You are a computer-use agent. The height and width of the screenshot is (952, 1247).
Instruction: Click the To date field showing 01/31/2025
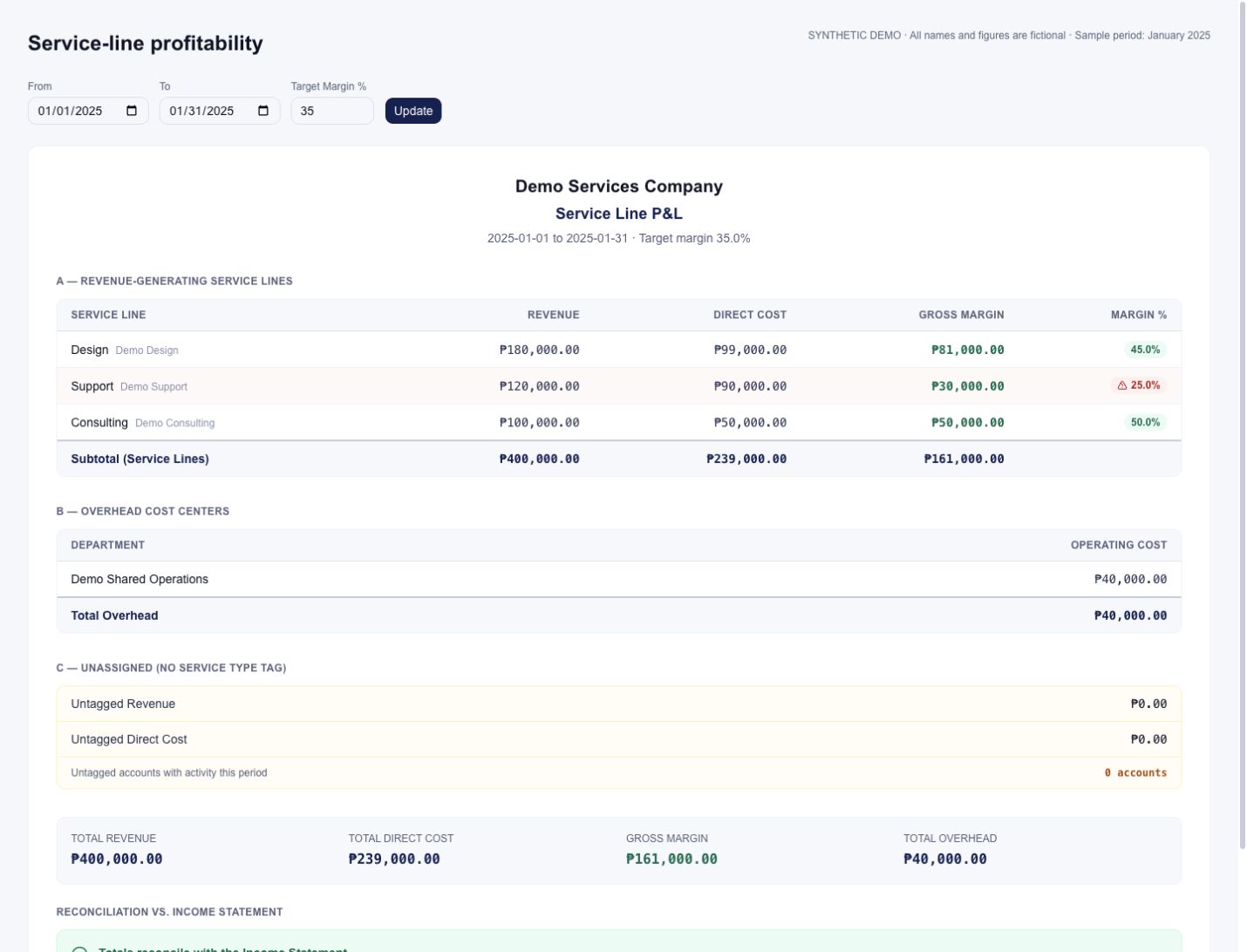tap(220, 111)
